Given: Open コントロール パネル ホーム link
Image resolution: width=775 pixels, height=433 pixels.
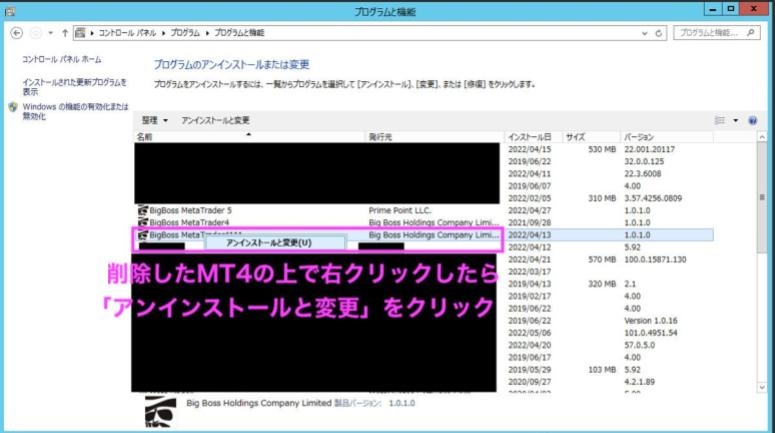Looking at the screenshot, I should point(61,60).
